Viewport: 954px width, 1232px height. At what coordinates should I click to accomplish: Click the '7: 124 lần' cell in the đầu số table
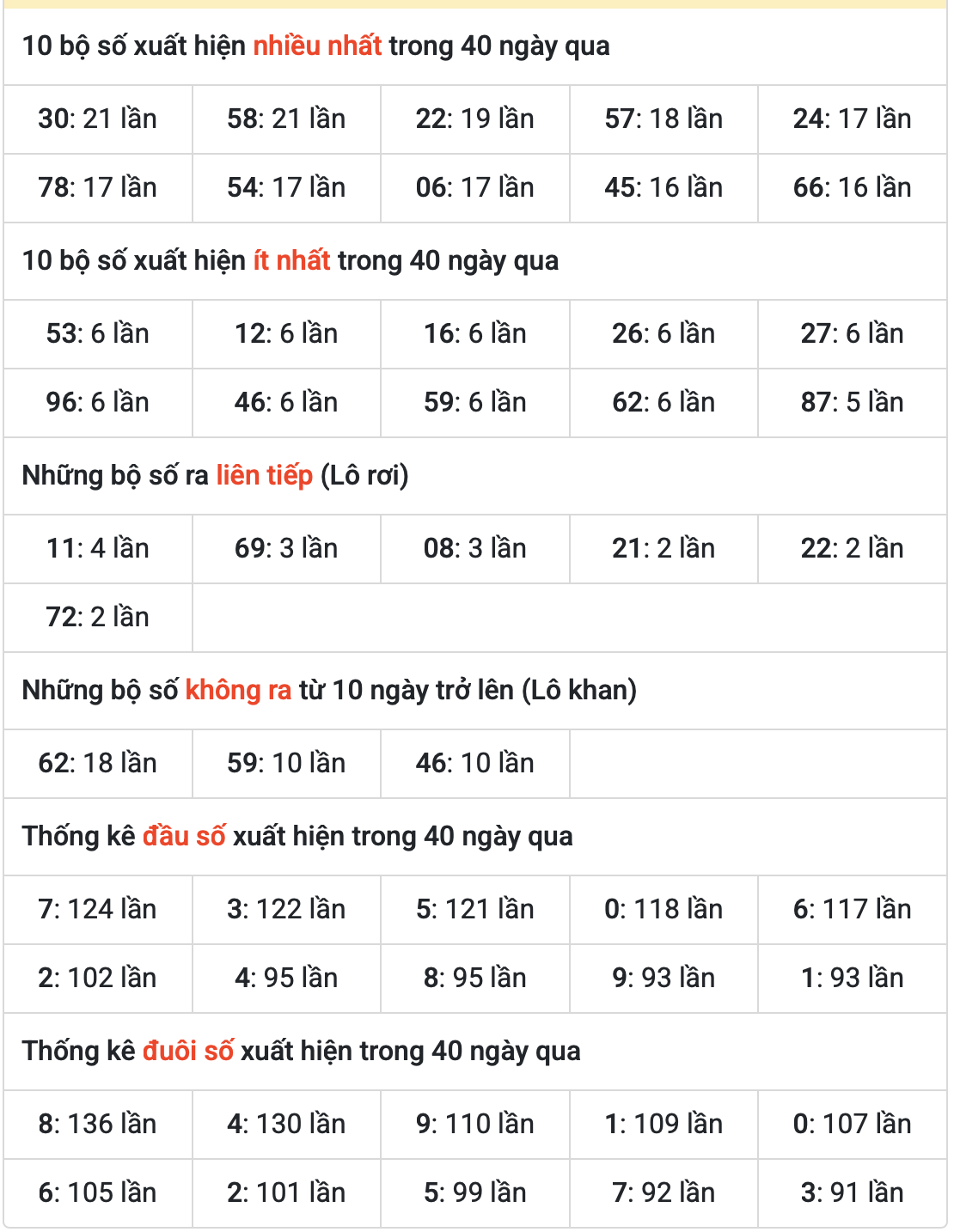click(98, 910)
